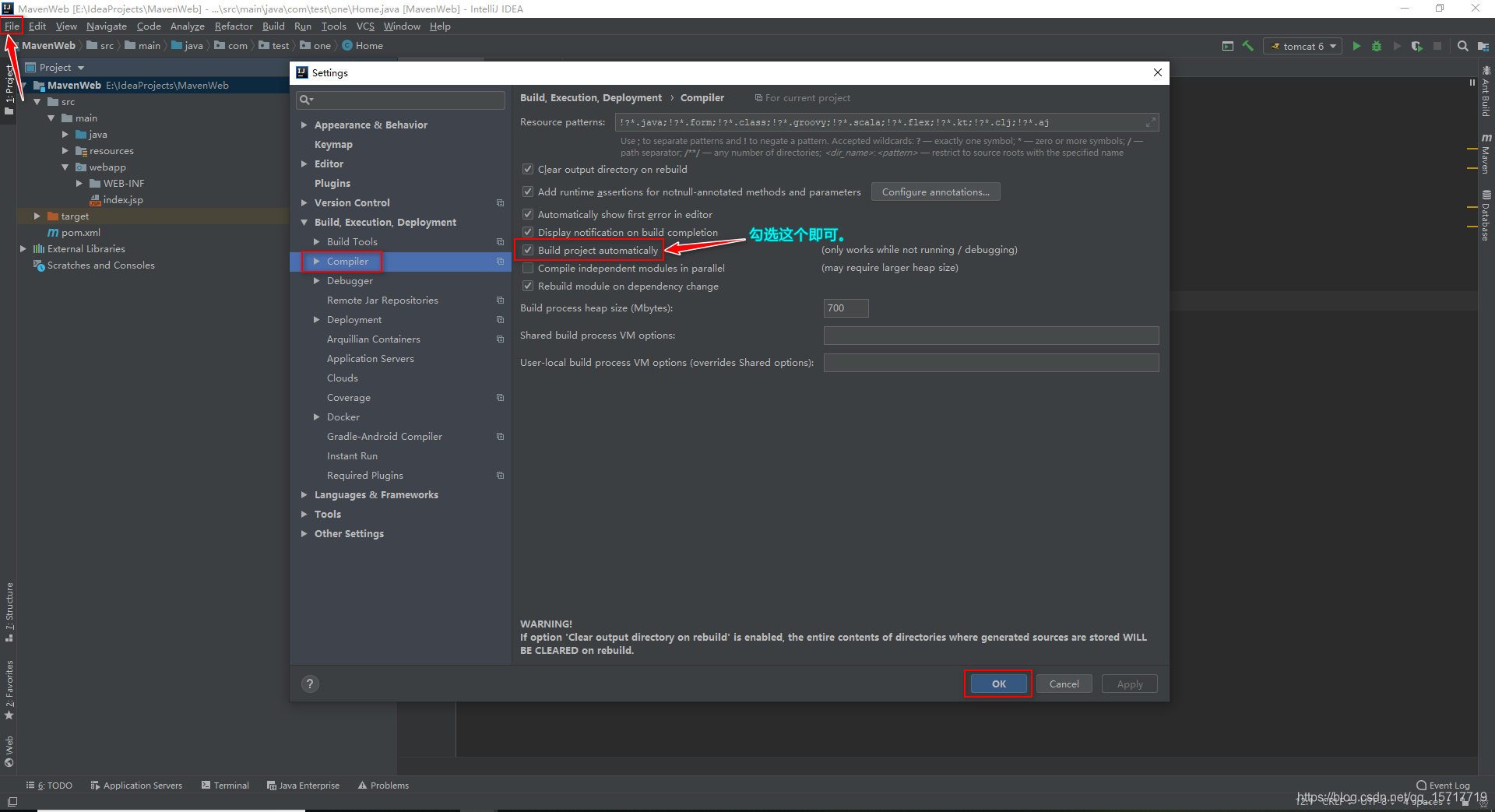Click the index.jsp file icon

tap(95, 200)
